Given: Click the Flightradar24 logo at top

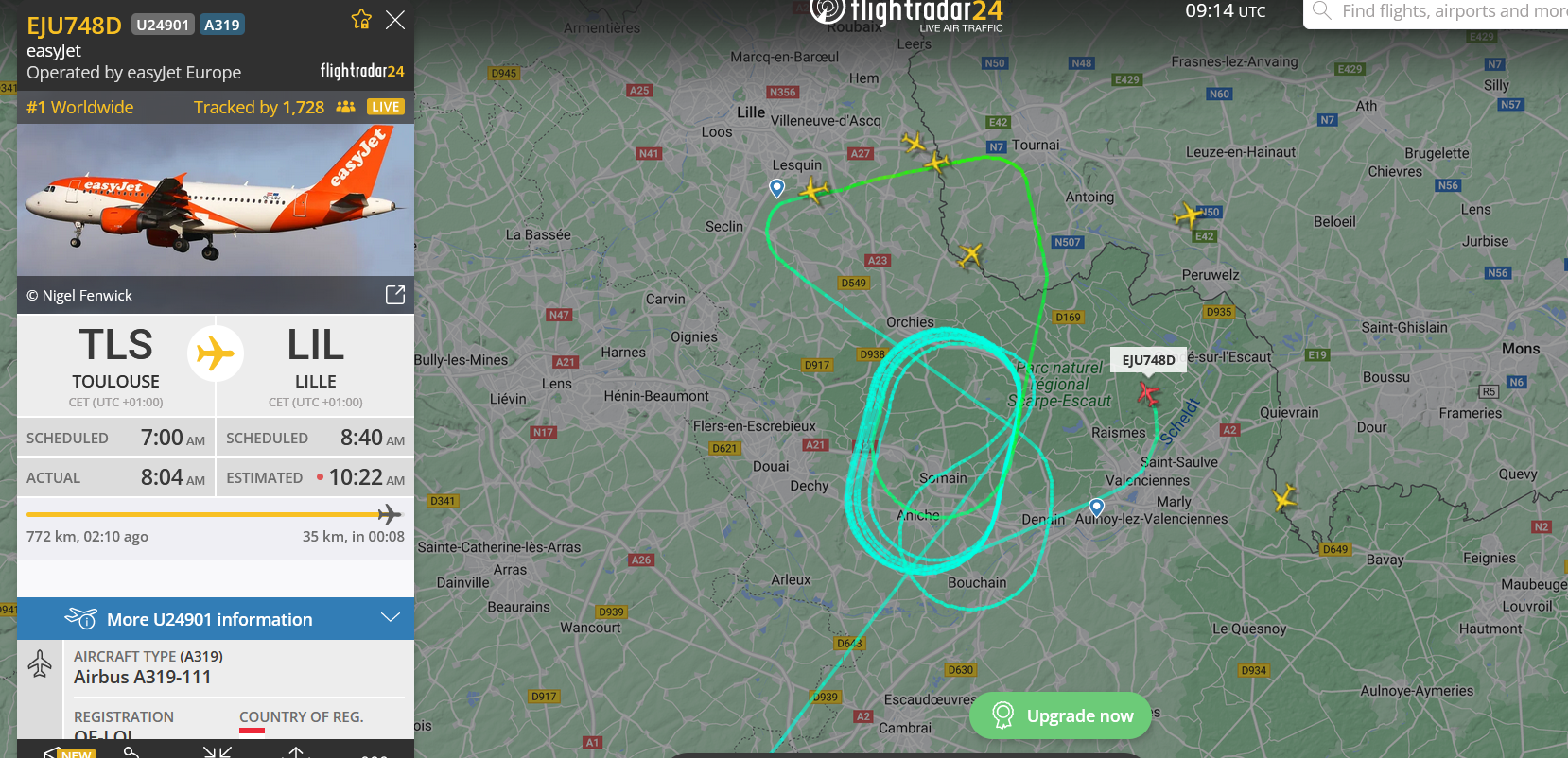Looking at the screenshot, I should pos(907,13).
